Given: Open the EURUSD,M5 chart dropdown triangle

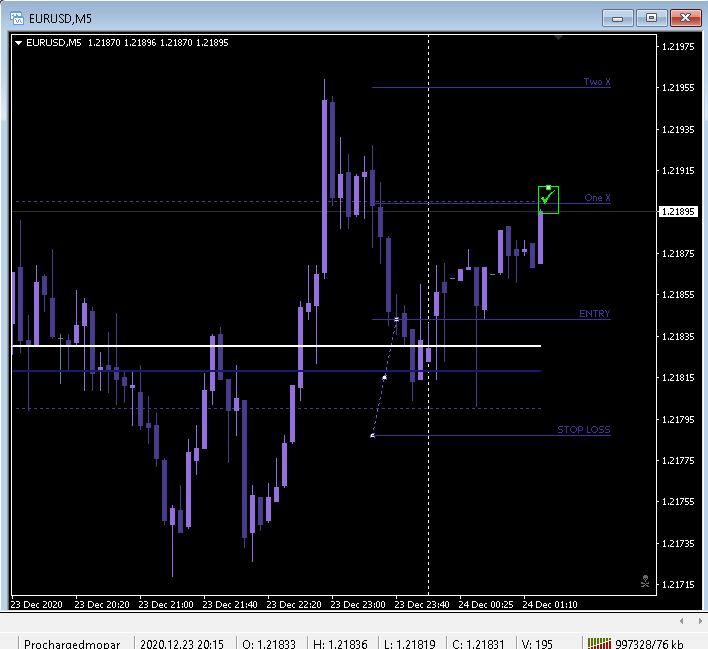Looking at the screenshot, I should (19, 43).
